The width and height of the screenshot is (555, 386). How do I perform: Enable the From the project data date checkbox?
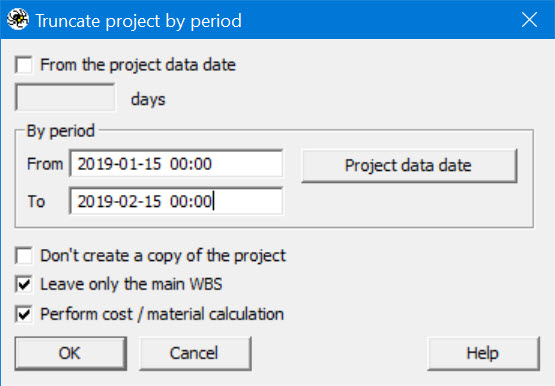point(24,65)
